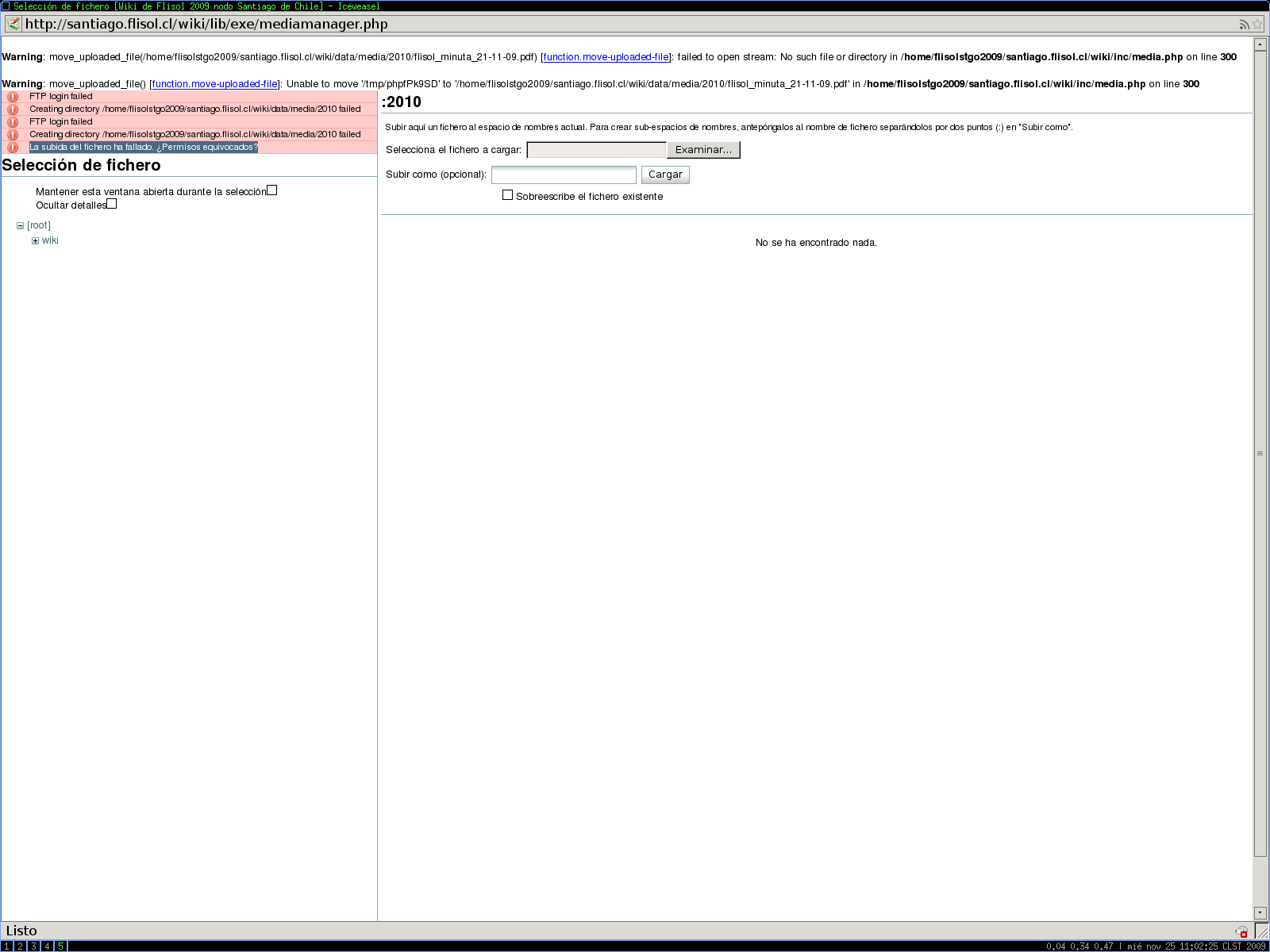Toggle the Ocultar detalles checkbox
Image resolution: width=1270 pixels, height=952 pixels.
click(112, 204)
